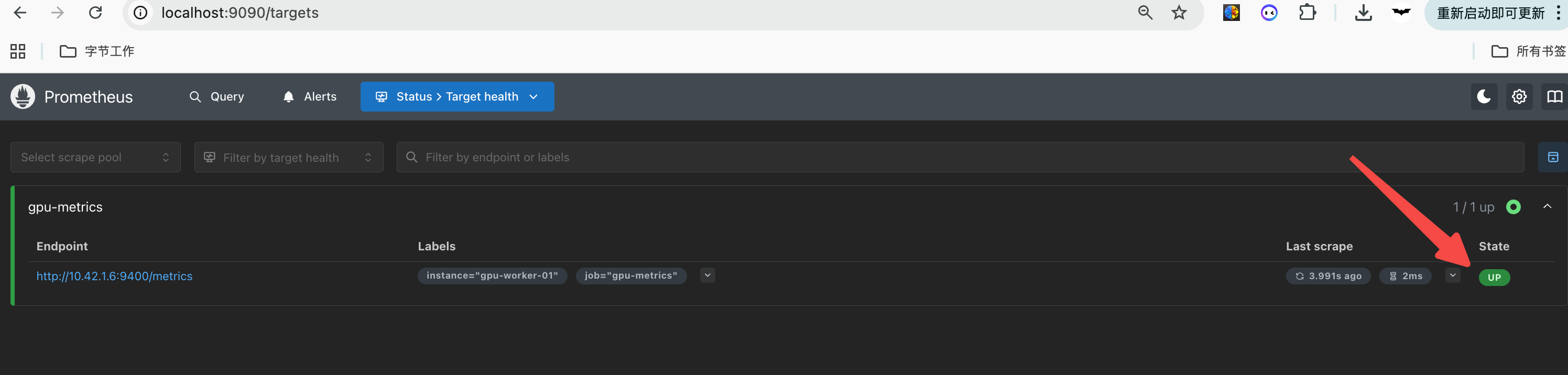Viewport: 1568px width, 375px height.
Task: Collapse the gpu-metrics pool section
Action: coord(1547,207)
